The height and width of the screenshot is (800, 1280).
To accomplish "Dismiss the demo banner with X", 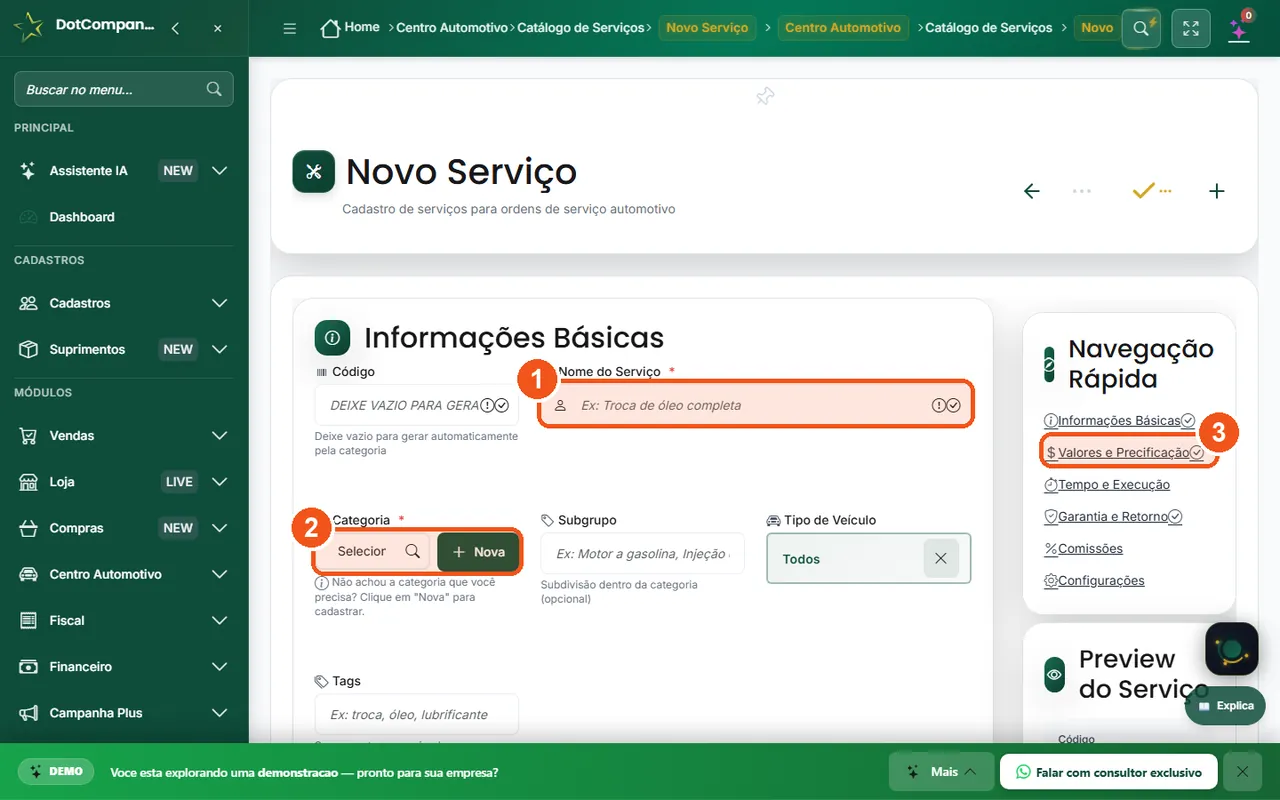I will coord(1242,772).
